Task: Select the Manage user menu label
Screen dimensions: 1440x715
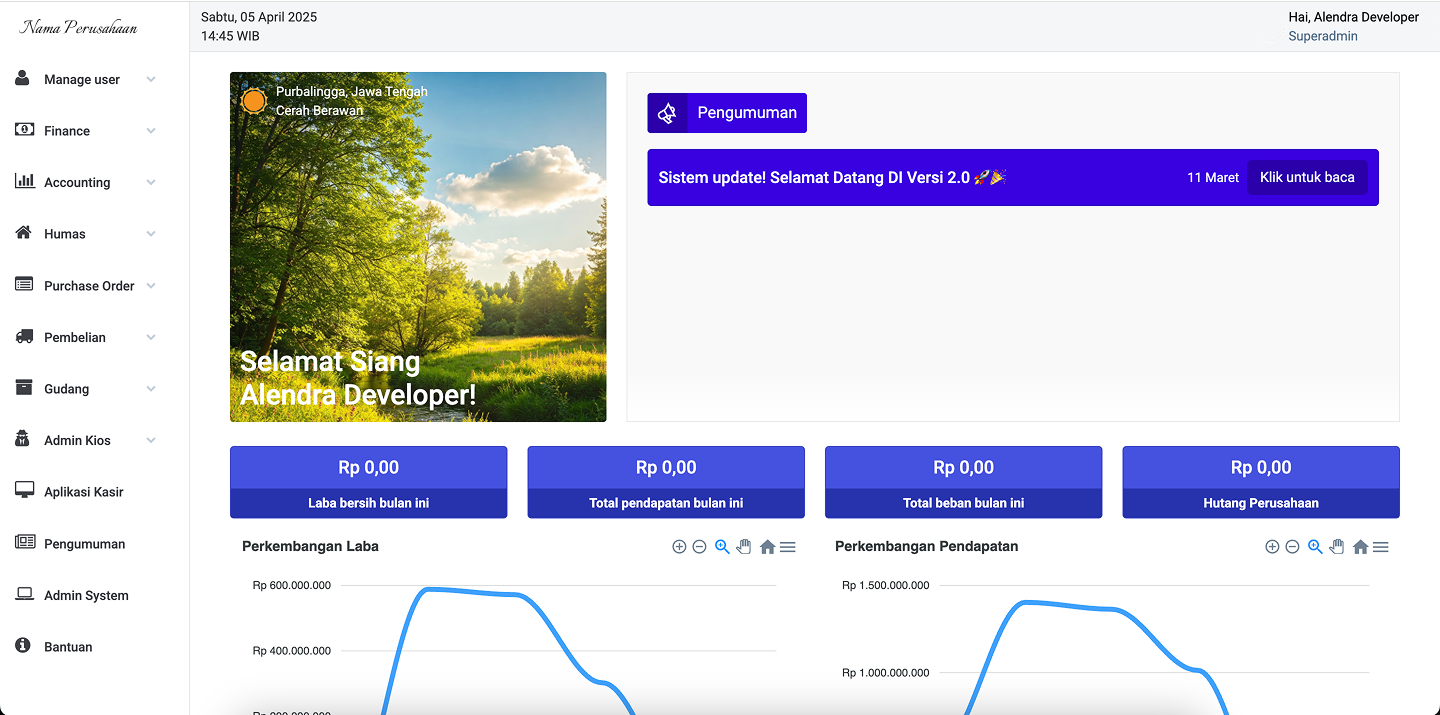Action: 82,79
